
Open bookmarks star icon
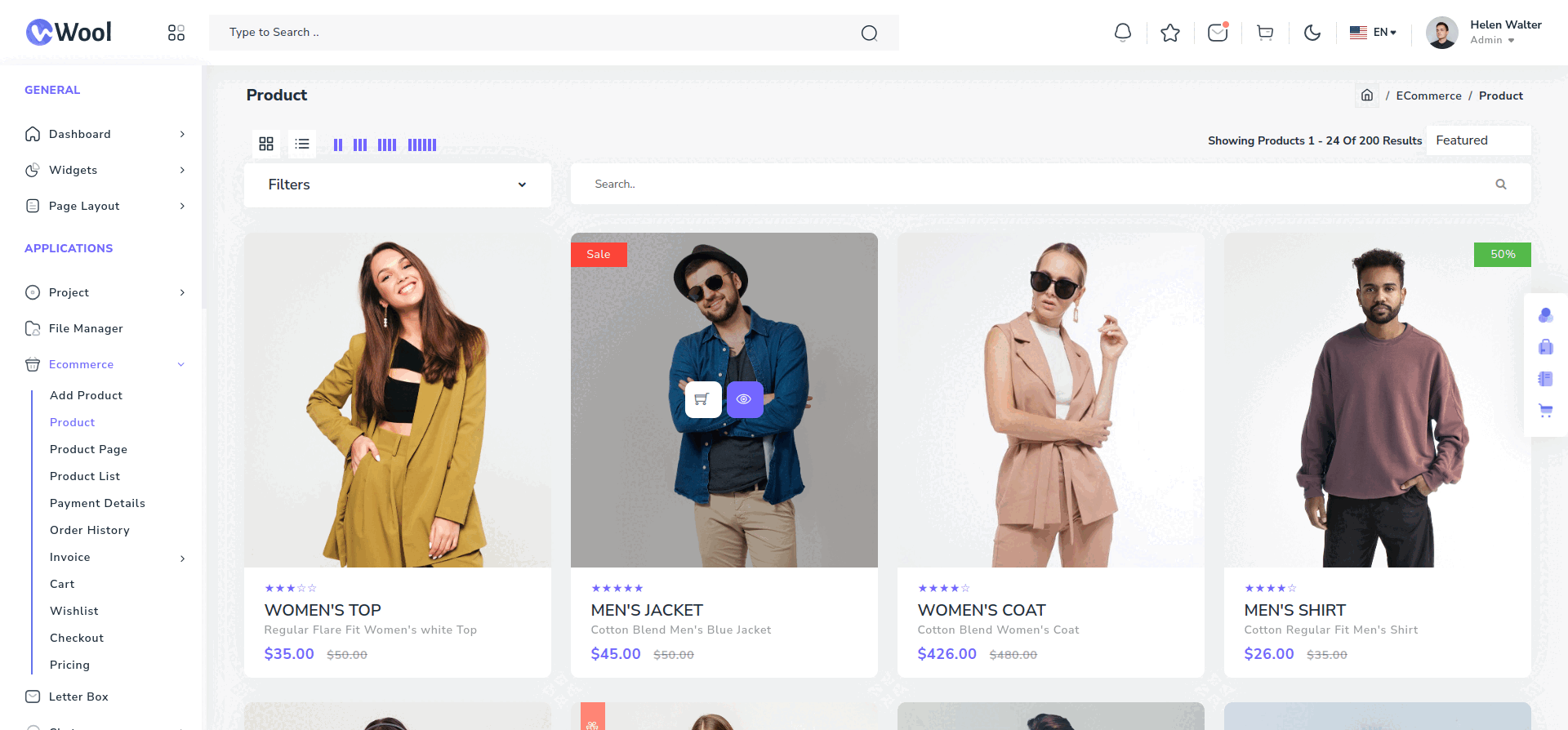1170,33
